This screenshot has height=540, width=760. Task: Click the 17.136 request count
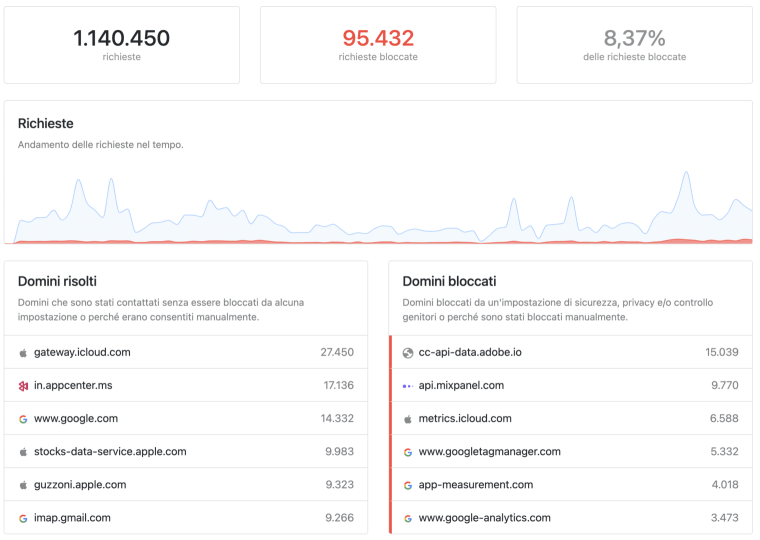tap(338, 385)
